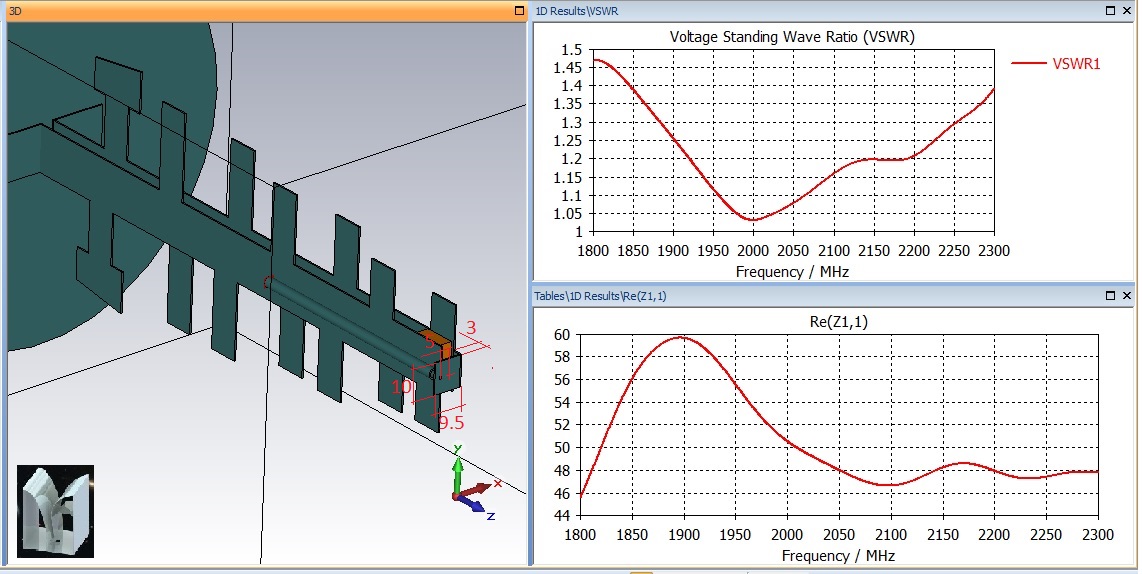The width and height of the screenshot is (1142, 574).
Task: Select the 3 dimension annotation
Action: [471, 329]
